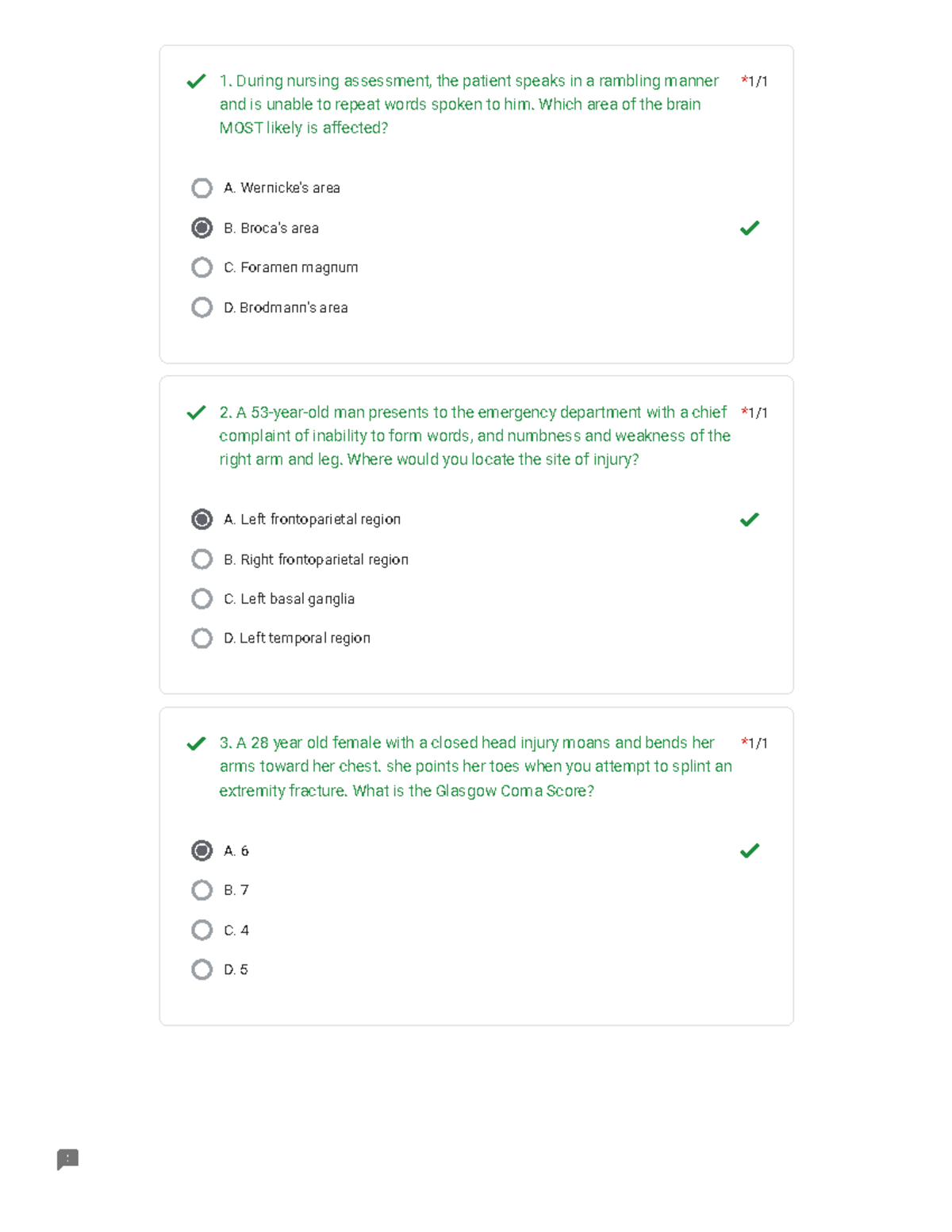Select A. Left frontoparietal region radio
952x1232 pixels.
click(202, 519)
